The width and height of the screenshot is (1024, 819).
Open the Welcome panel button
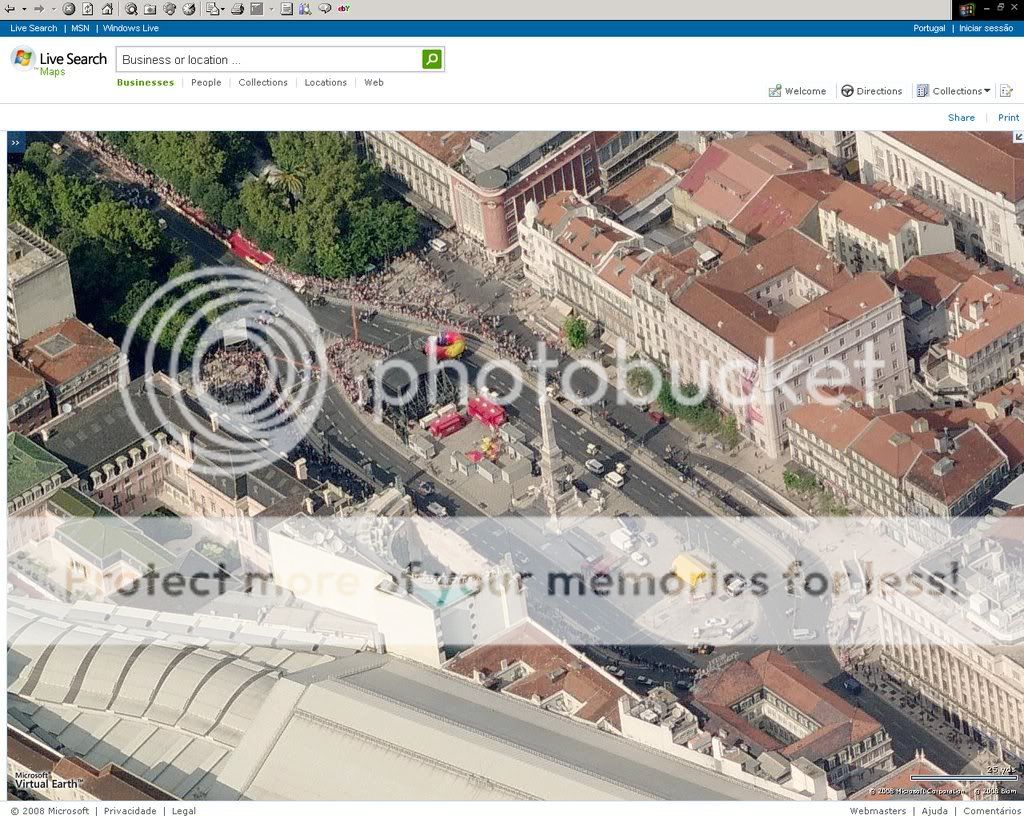797,91
